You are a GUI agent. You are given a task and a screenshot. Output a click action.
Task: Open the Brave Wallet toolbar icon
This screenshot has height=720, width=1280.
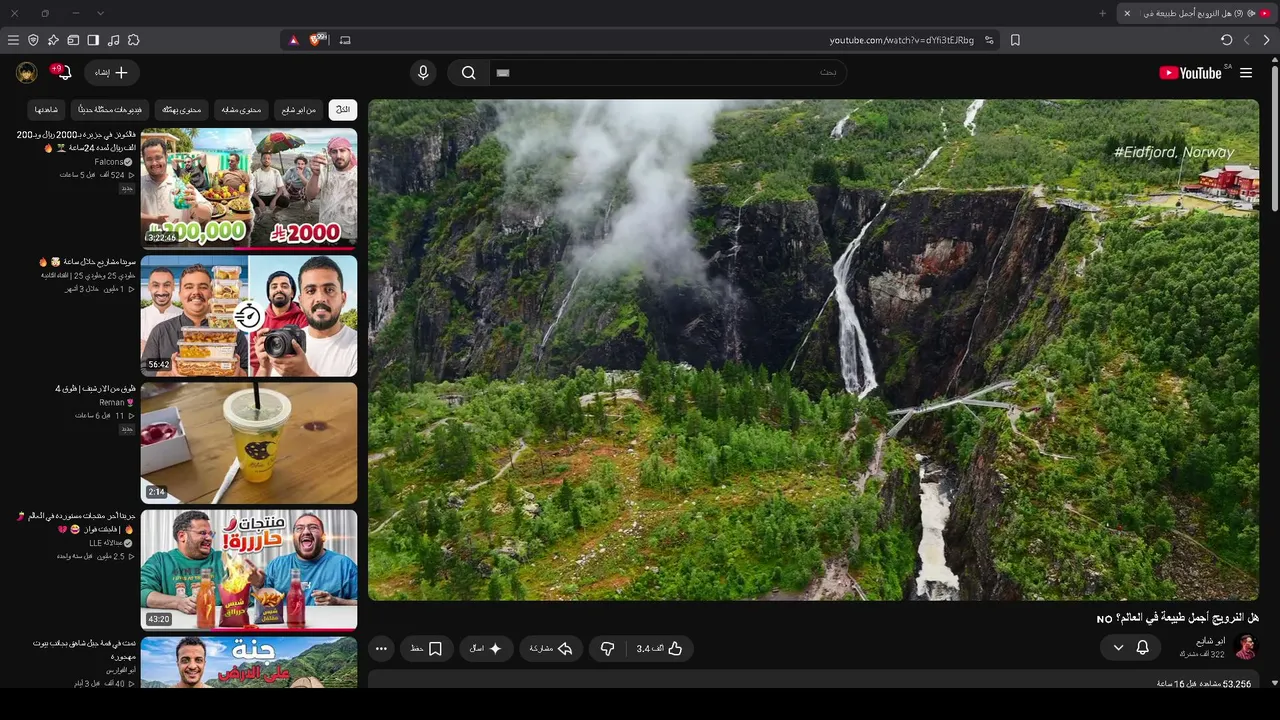click(x=73, y=40)
